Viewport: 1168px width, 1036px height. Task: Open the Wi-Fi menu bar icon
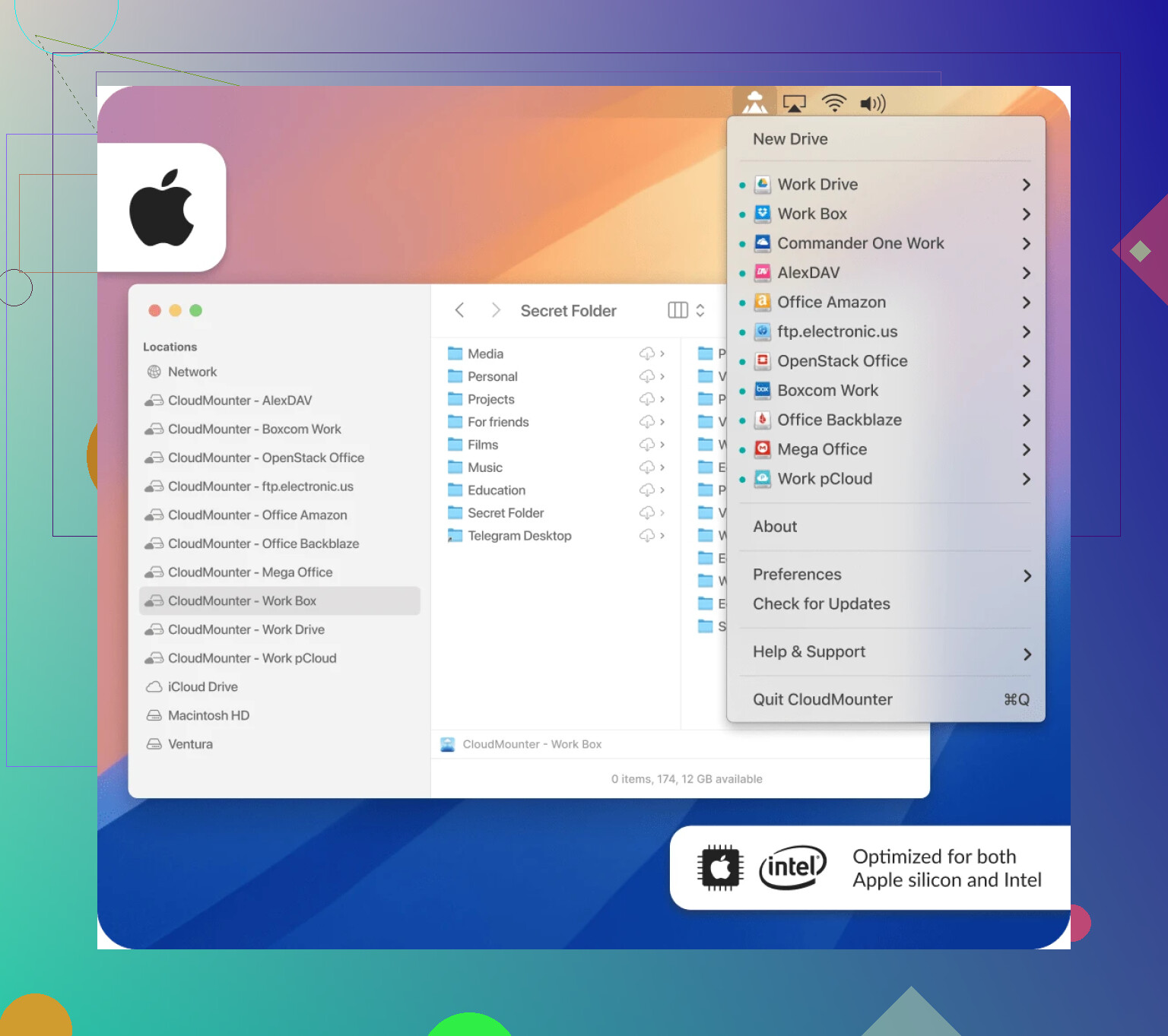[834, 103]
